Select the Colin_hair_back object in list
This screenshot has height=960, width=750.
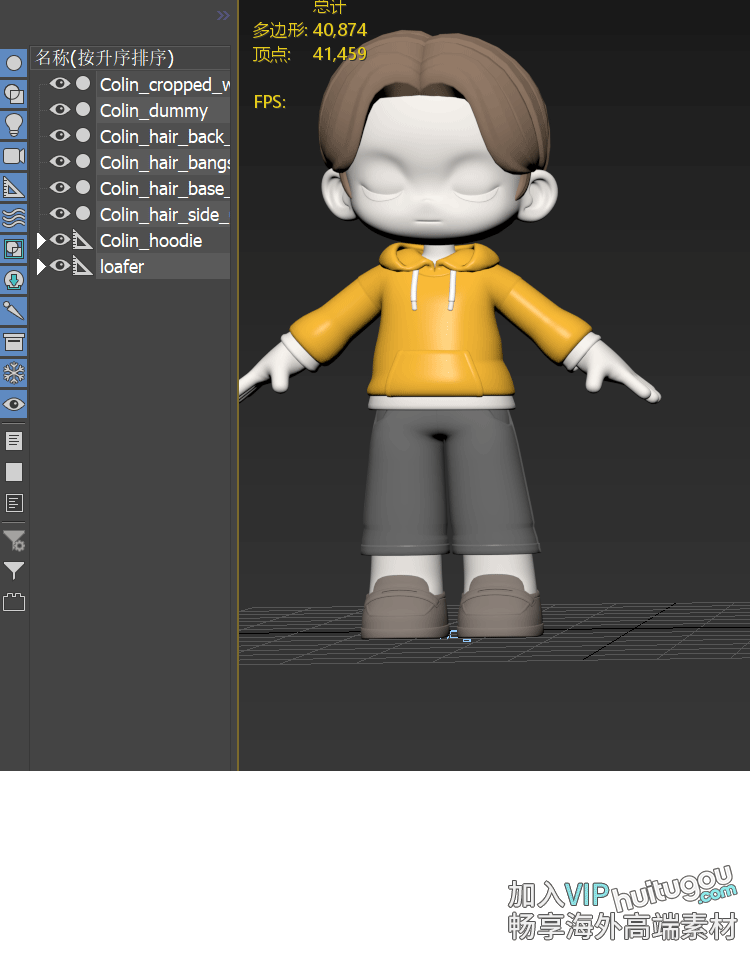click(164, 136)
